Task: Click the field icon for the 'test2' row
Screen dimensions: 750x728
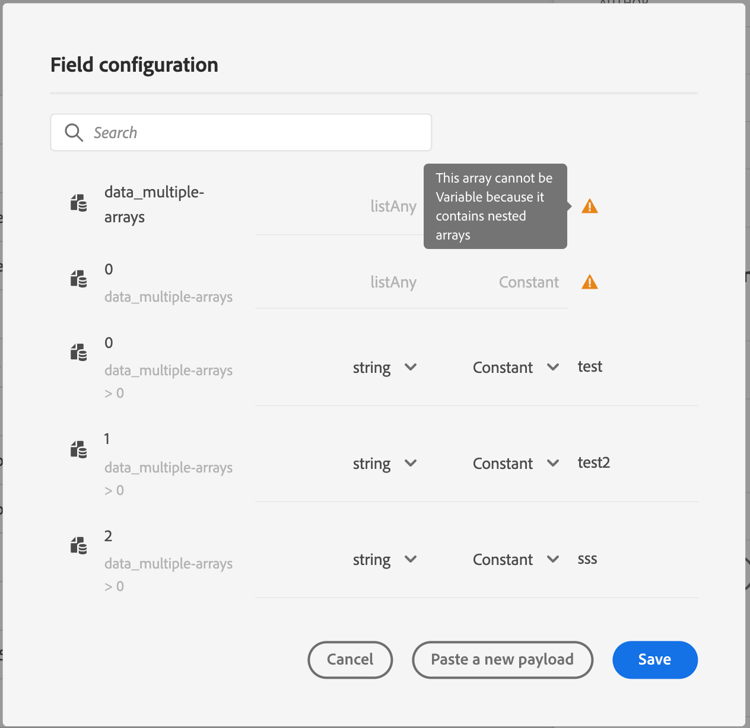Action: [79, 449]
